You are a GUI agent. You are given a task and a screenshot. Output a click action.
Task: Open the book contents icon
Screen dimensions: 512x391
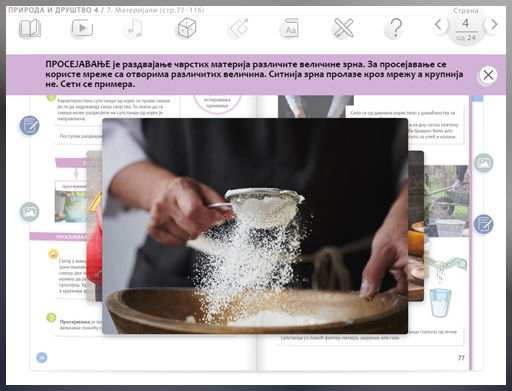tap(30, 28)
